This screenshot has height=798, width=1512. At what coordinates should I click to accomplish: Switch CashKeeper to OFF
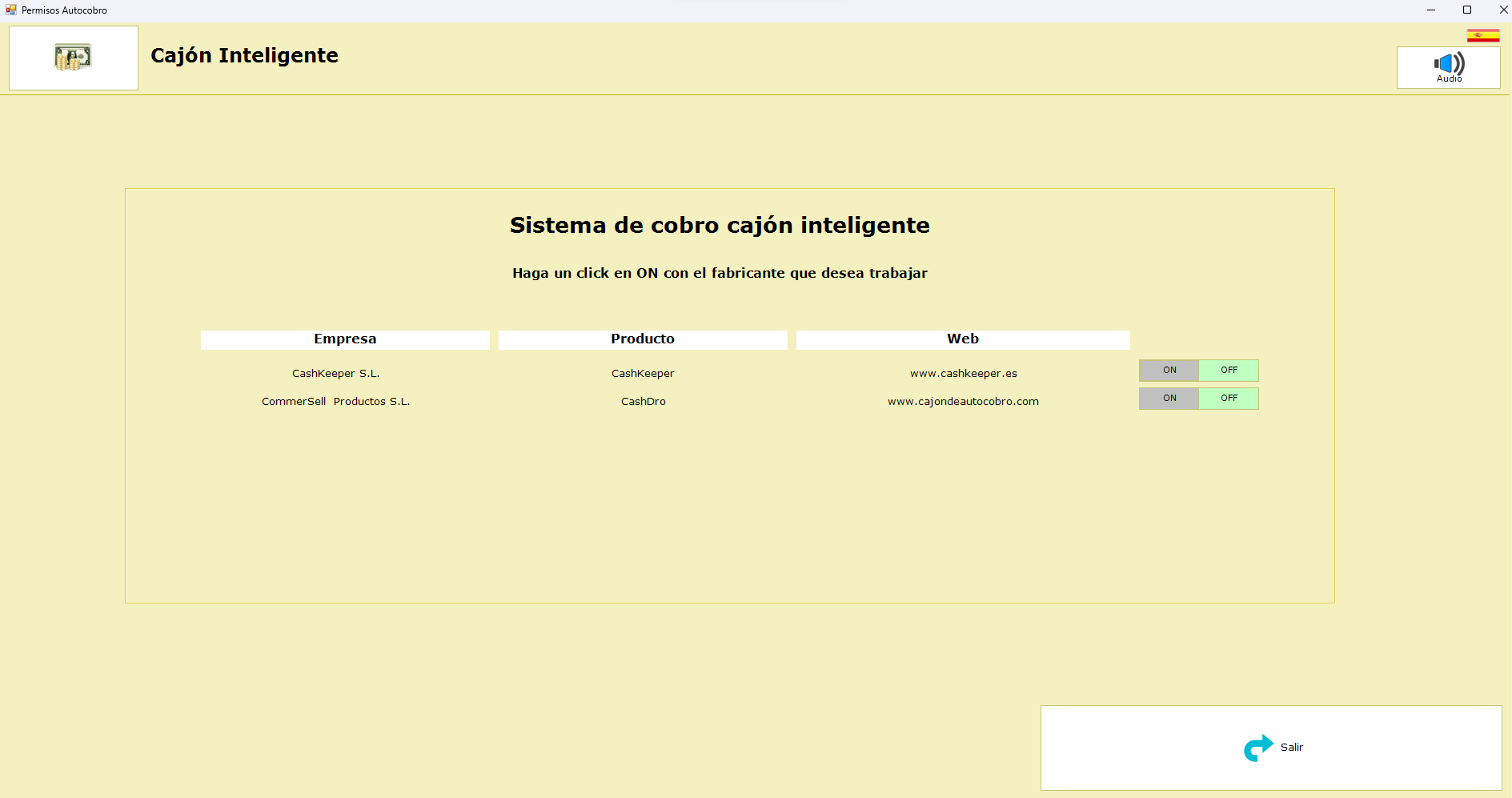click(x=1229, y=371)
